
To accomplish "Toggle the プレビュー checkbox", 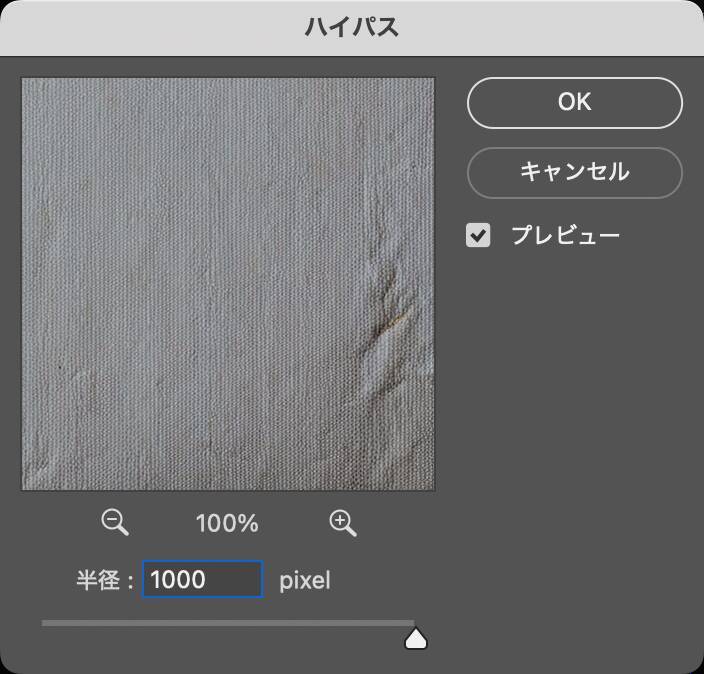I will (x=479, y=236).
